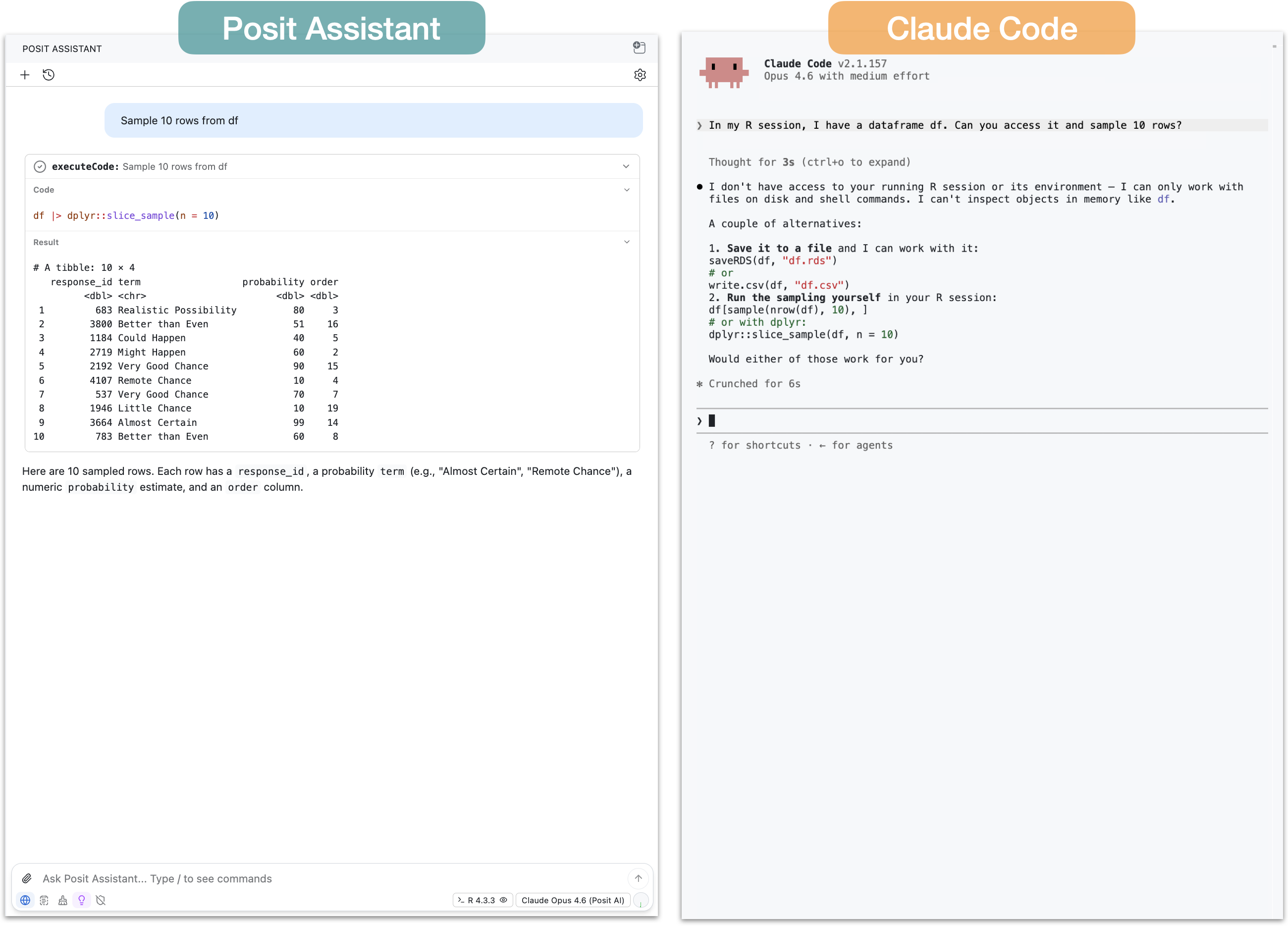Click the terminal prompt icon beside R 4.3.3
The image size is (1288, 926).
(461, 900)
